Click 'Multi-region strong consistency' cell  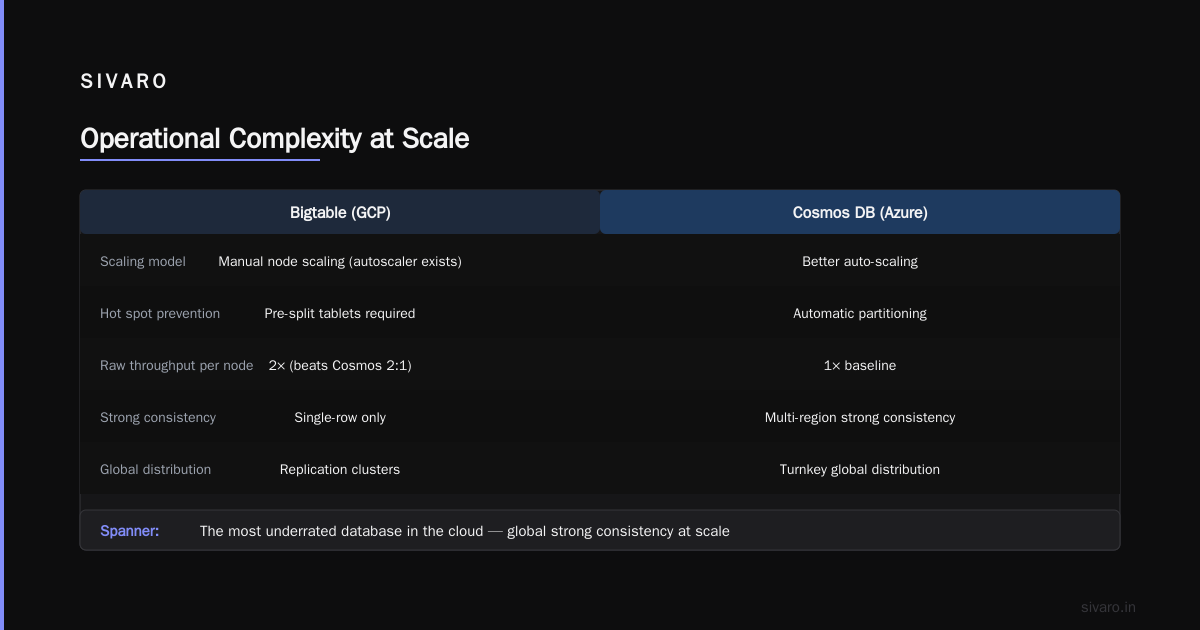tap(860, 417)
